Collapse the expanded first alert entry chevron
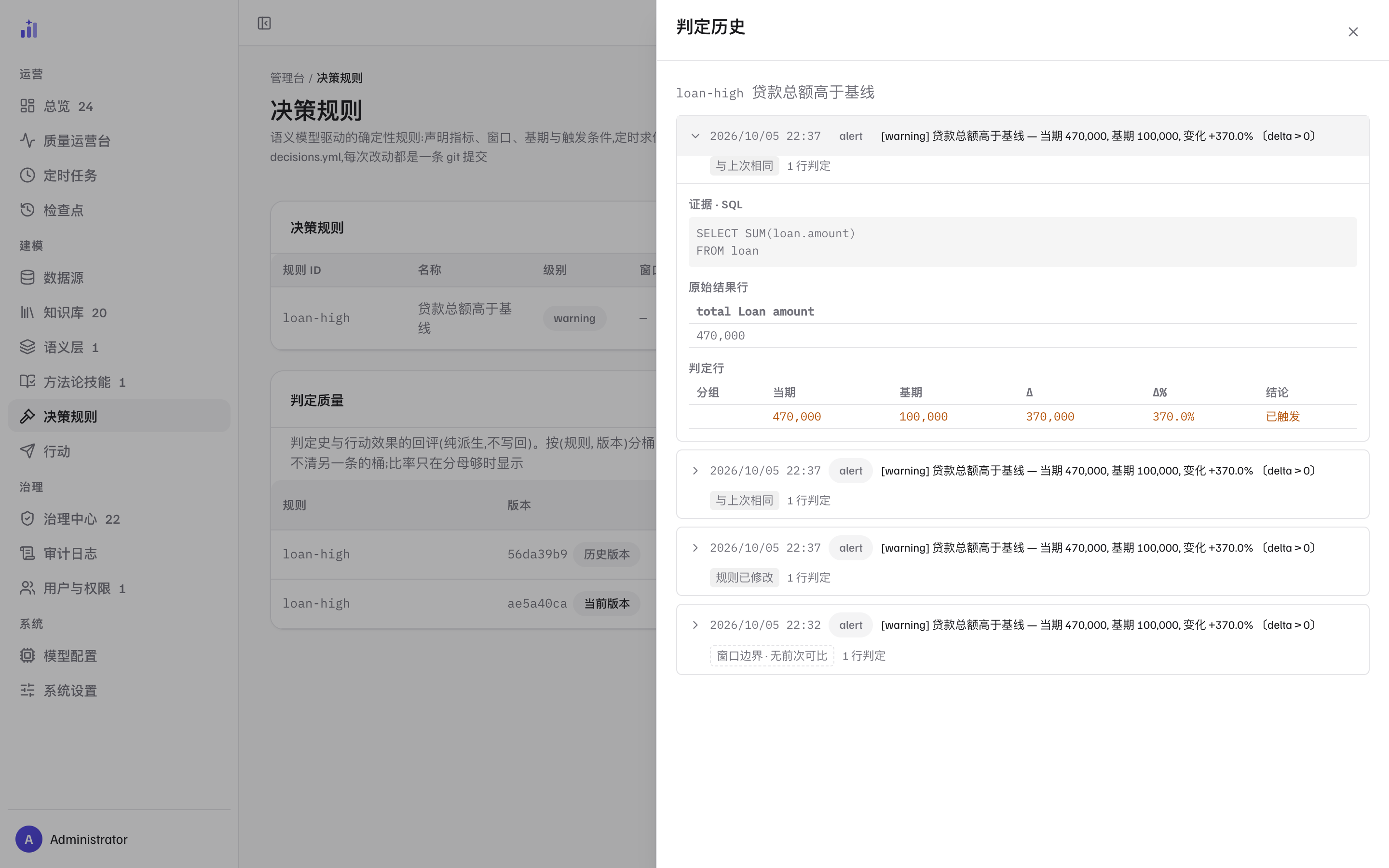1389x868 pixels. (695, 136)
